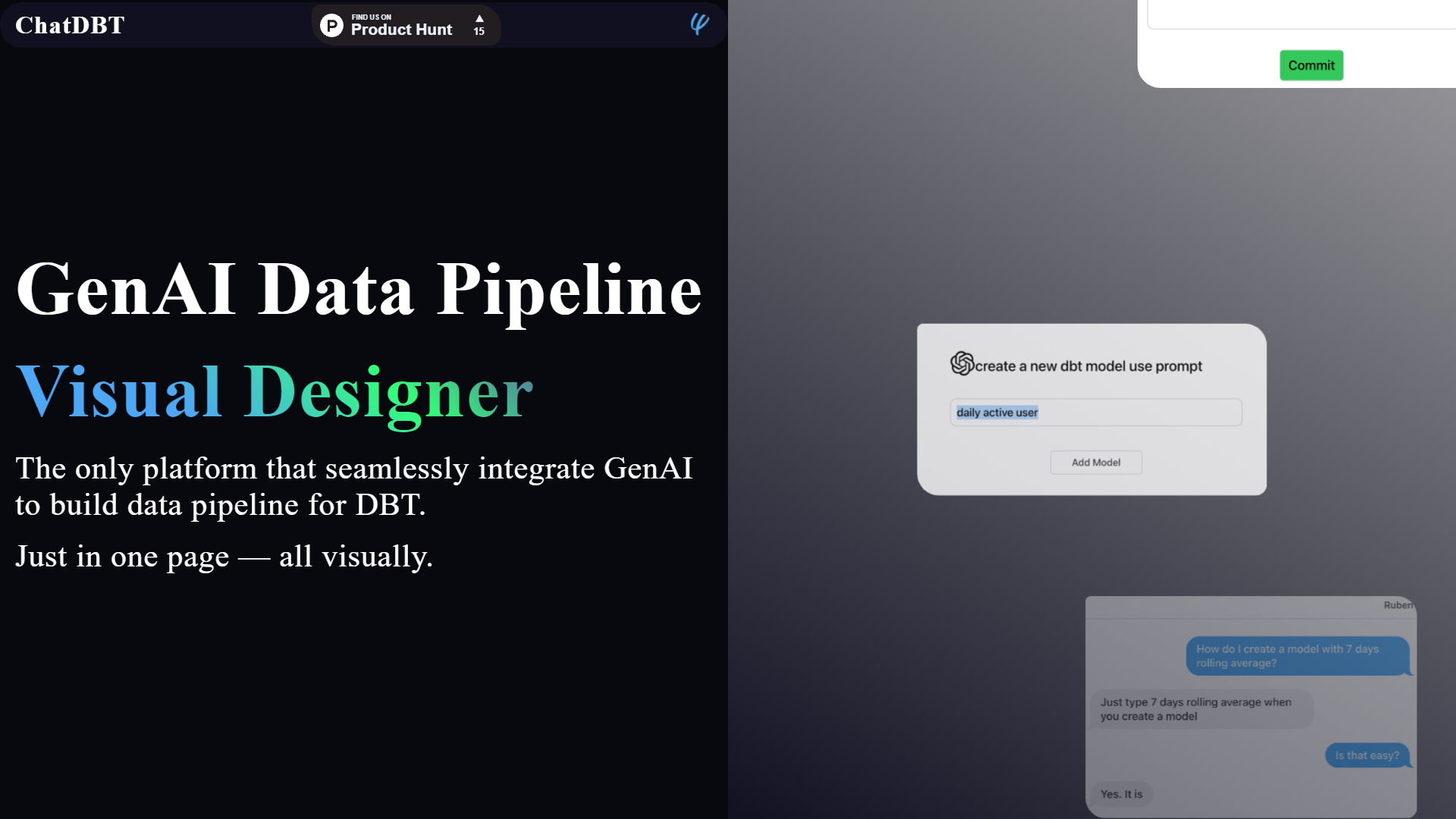
Task: Click the upvote triangle above the number 15
Action: [479, 19]
